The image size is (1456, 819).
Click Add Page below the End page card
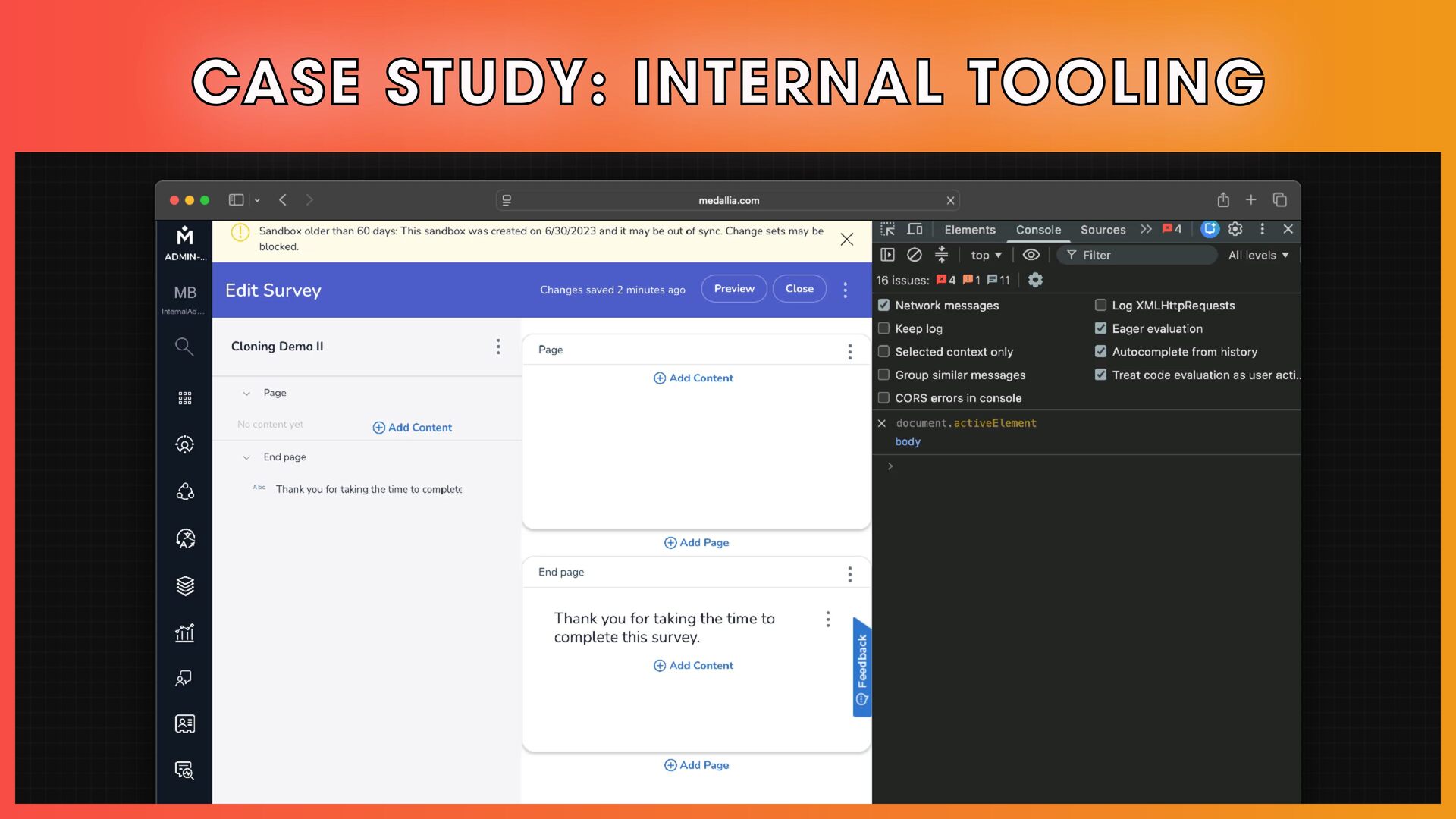pos(696,765)
